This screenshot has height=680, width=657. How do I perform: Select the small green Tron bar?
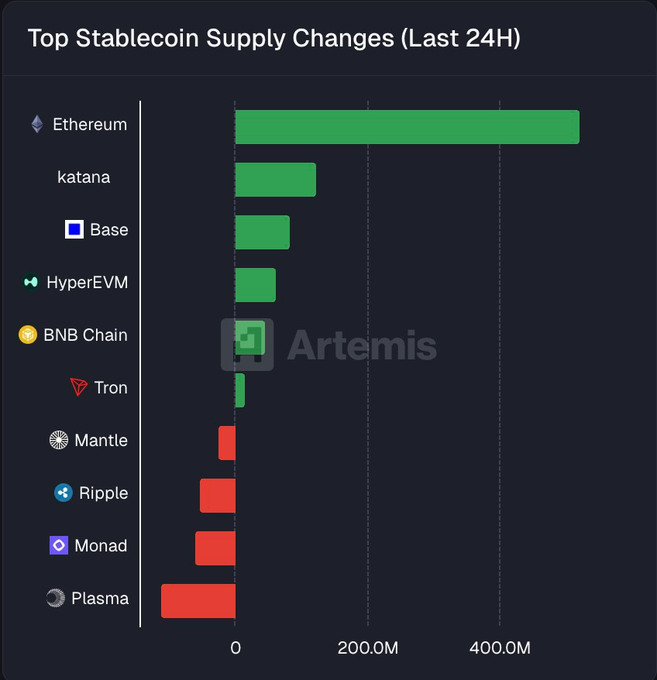pos(240,390)
